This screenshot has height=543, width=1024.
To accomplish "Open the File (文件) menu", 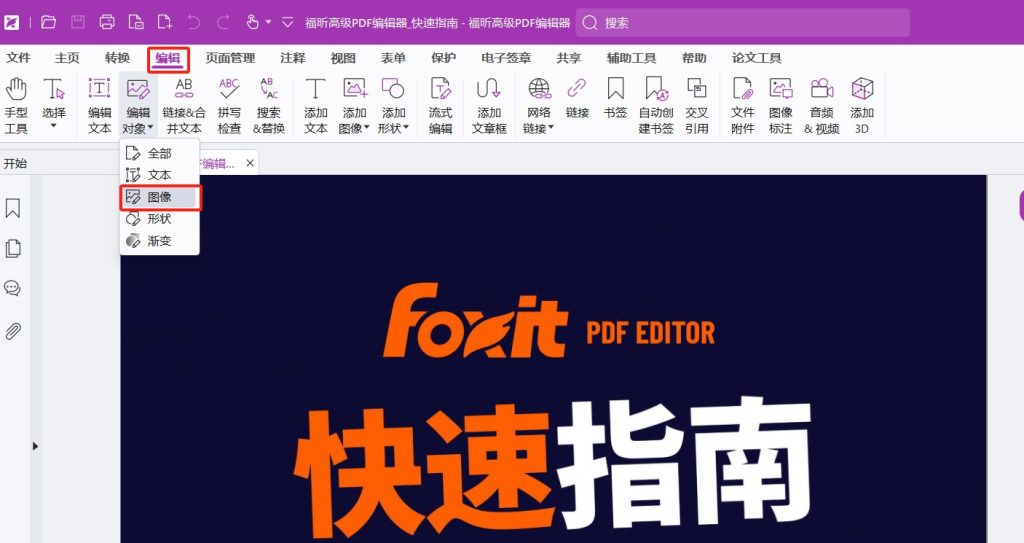I will [x=18, y=58].
